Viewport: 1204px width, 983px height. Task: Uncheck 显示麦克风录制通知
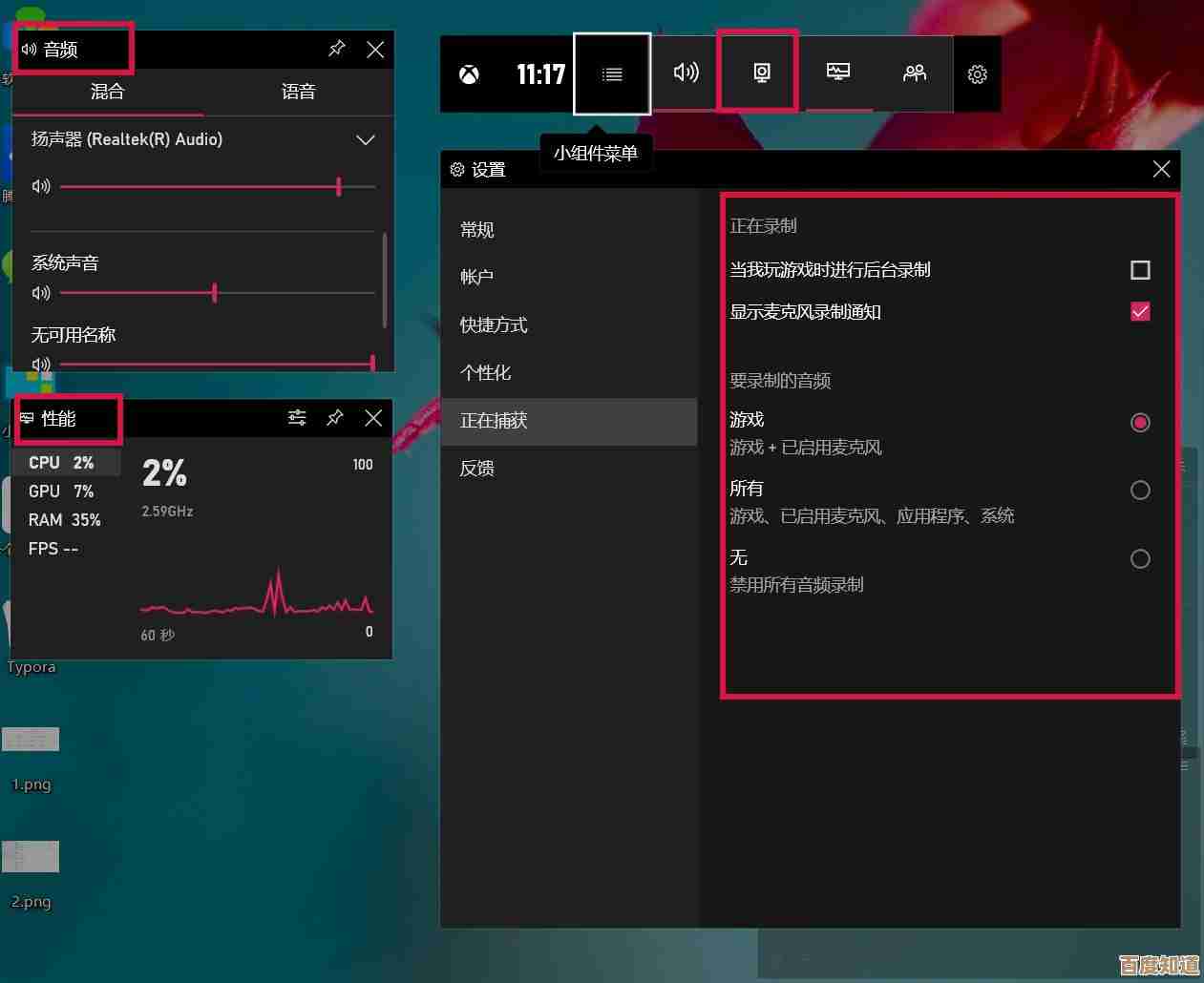1139,311
